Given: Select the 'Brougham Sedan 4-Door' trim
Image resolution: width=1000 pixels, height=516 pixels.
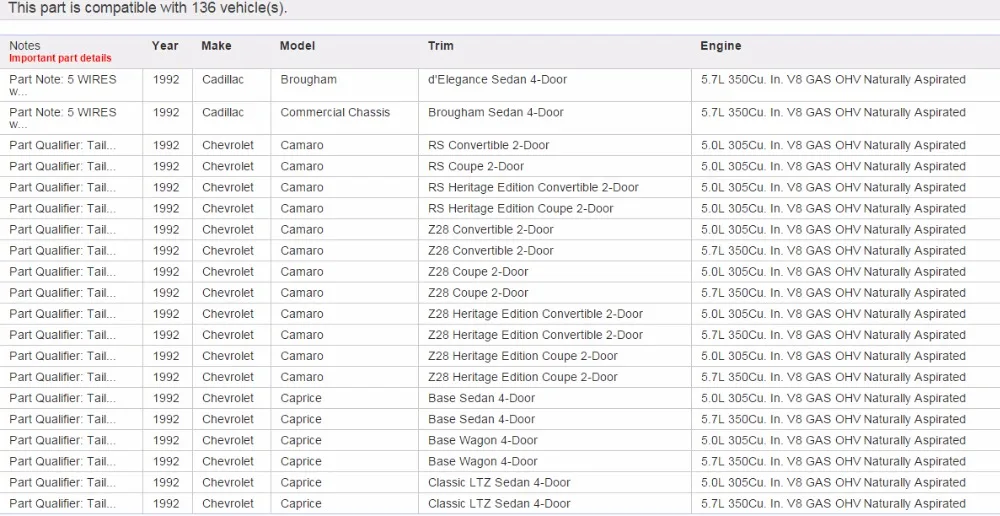Looking at the screenshot, I should pos(496,112).
